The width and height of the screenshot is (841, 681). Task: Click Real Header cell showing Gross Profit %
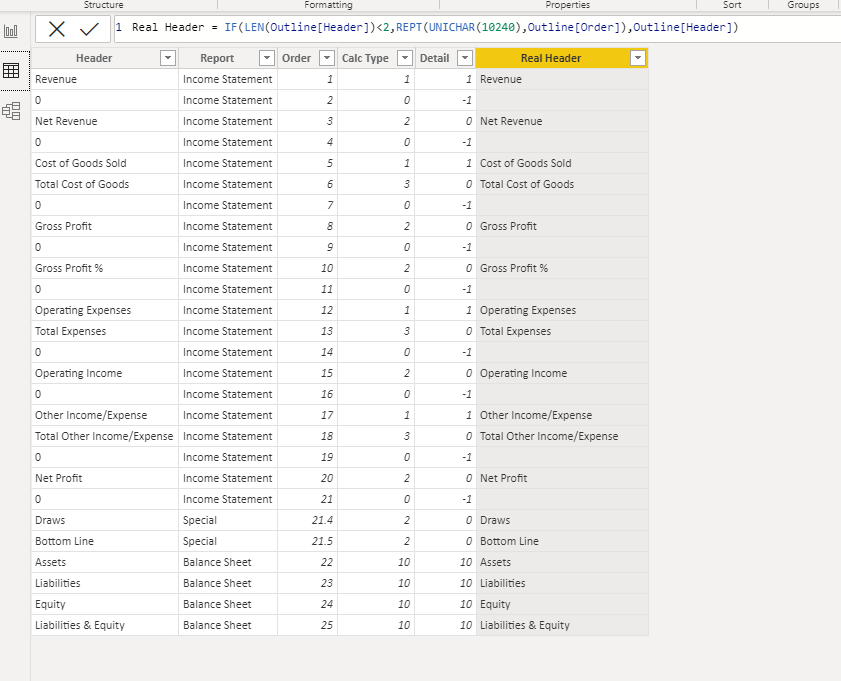(562, 268)
